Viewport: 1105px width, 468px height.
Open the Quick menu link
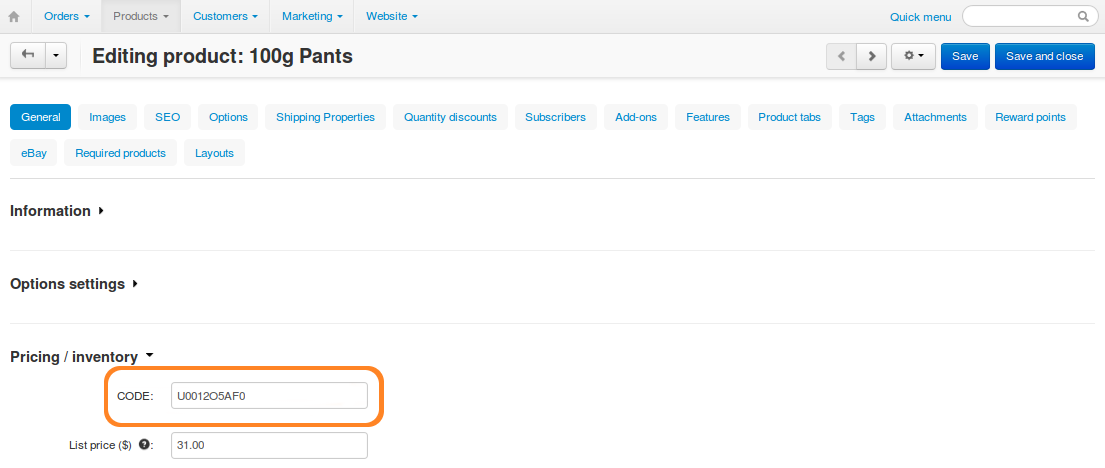[920, 17]
